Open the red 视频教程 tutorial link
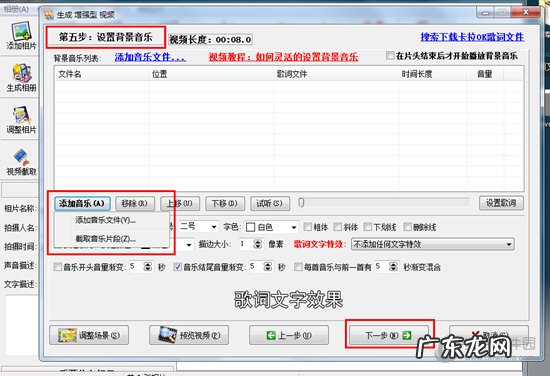Viewport: 550px width, 376px height. [283, 57]
